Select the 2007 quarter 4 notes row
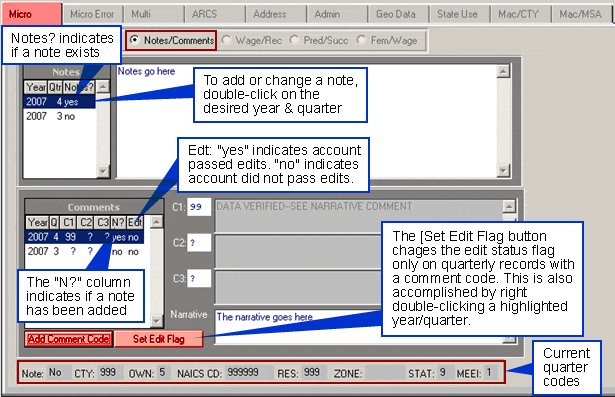Image resolution: width=615 pixels, height=397 pixels. 60,102
